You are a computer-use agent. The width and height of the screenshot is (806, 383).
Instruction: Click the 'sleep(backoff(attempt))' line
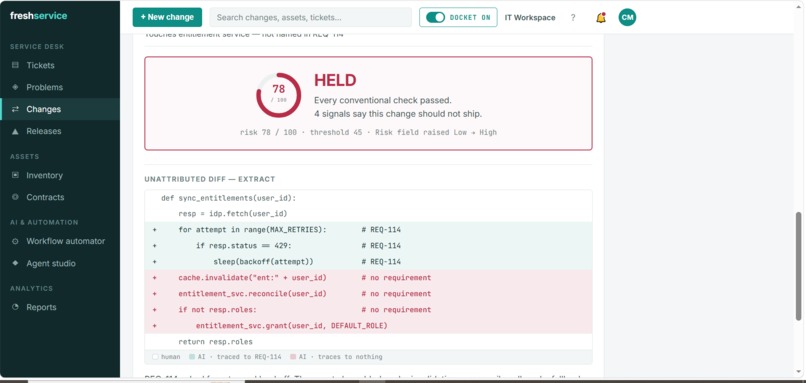tap(368, 261)
